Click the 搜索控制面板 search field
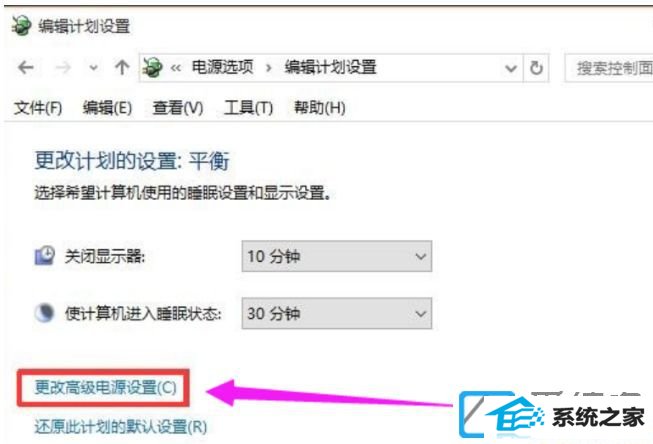The image size is (653, 444). pos(609,68)
